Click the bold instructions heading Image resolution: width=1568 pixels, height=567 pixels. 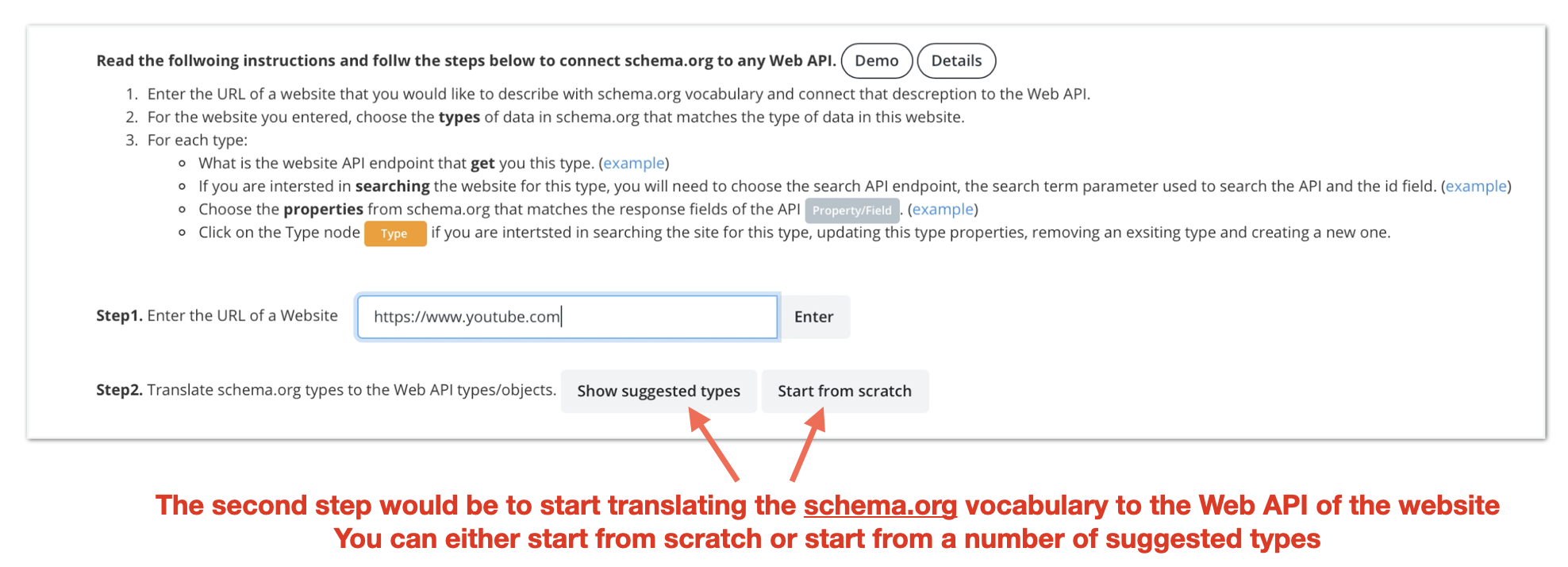[x=466, y=61]
